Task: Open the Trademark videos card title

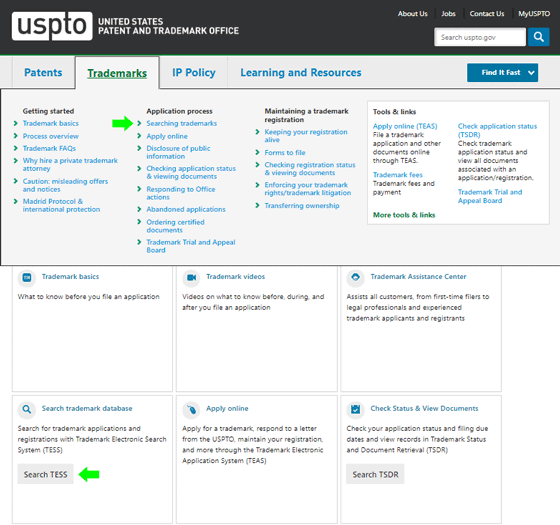Action: tap(235, 276)
